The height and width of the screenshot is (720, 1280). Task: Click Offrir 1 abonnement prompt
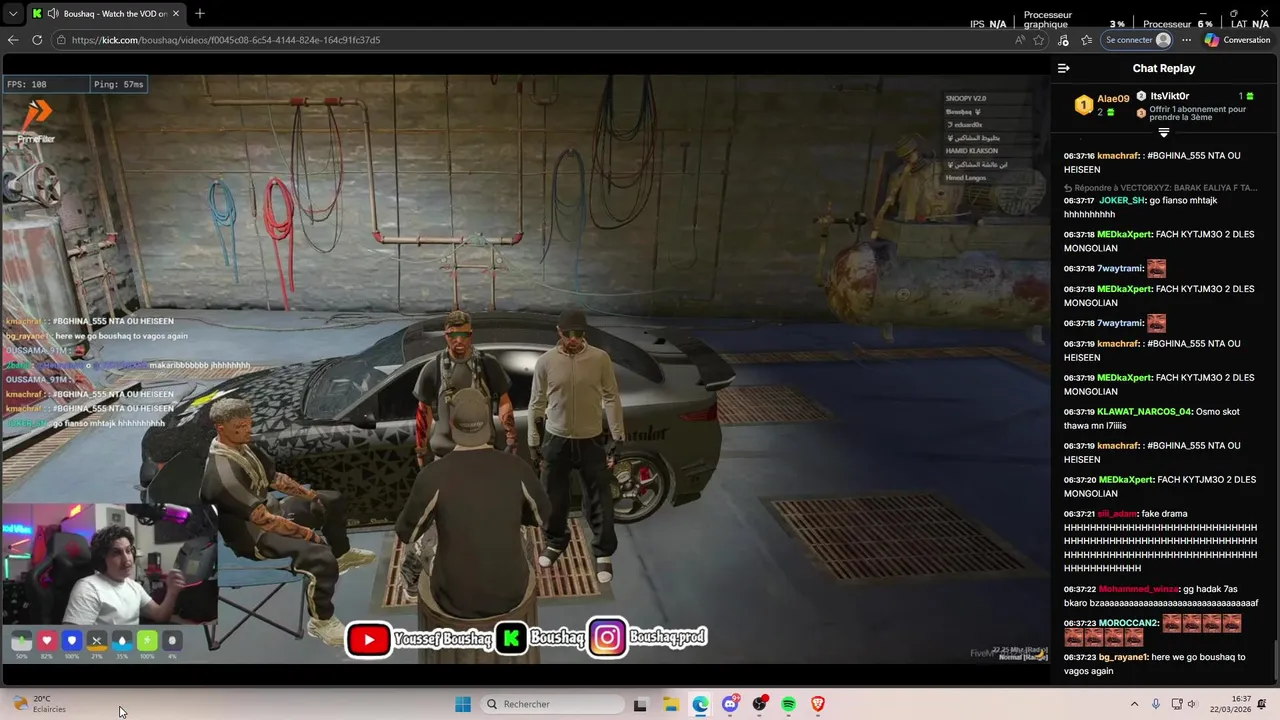(1197, 113)
